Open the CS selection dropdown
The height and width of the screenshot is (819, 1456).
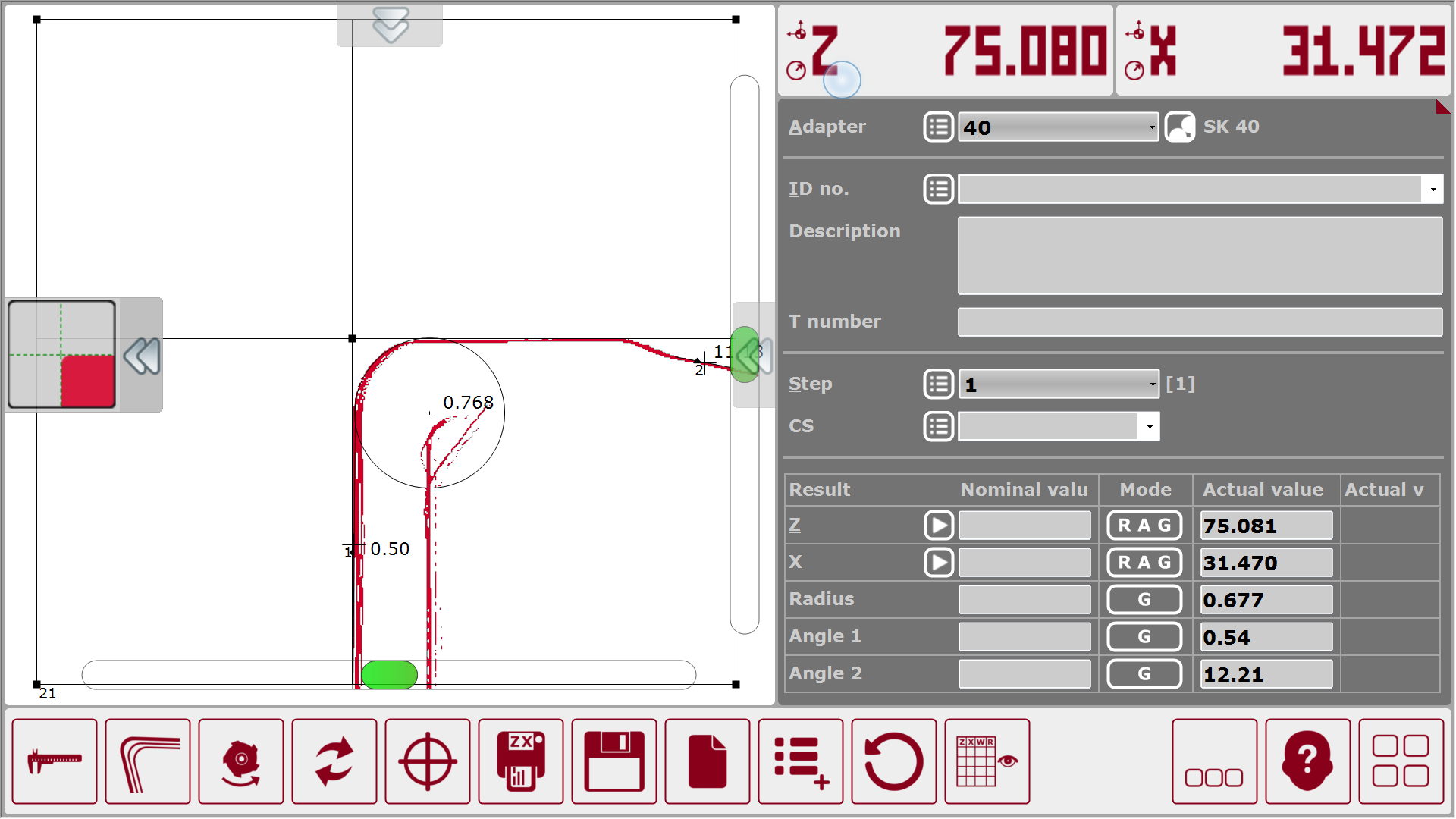pyautogui.click(x=1057, y=426)
